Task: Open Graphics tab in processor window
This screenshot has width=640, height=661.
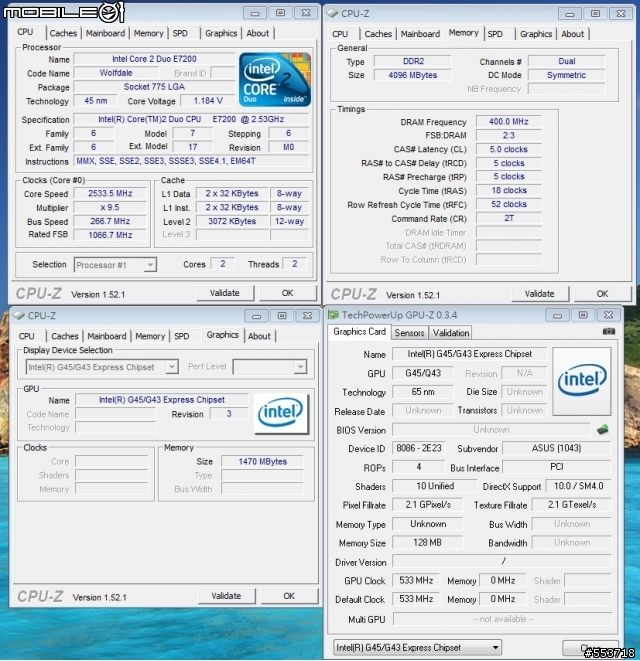Action: tap(221, 33)
